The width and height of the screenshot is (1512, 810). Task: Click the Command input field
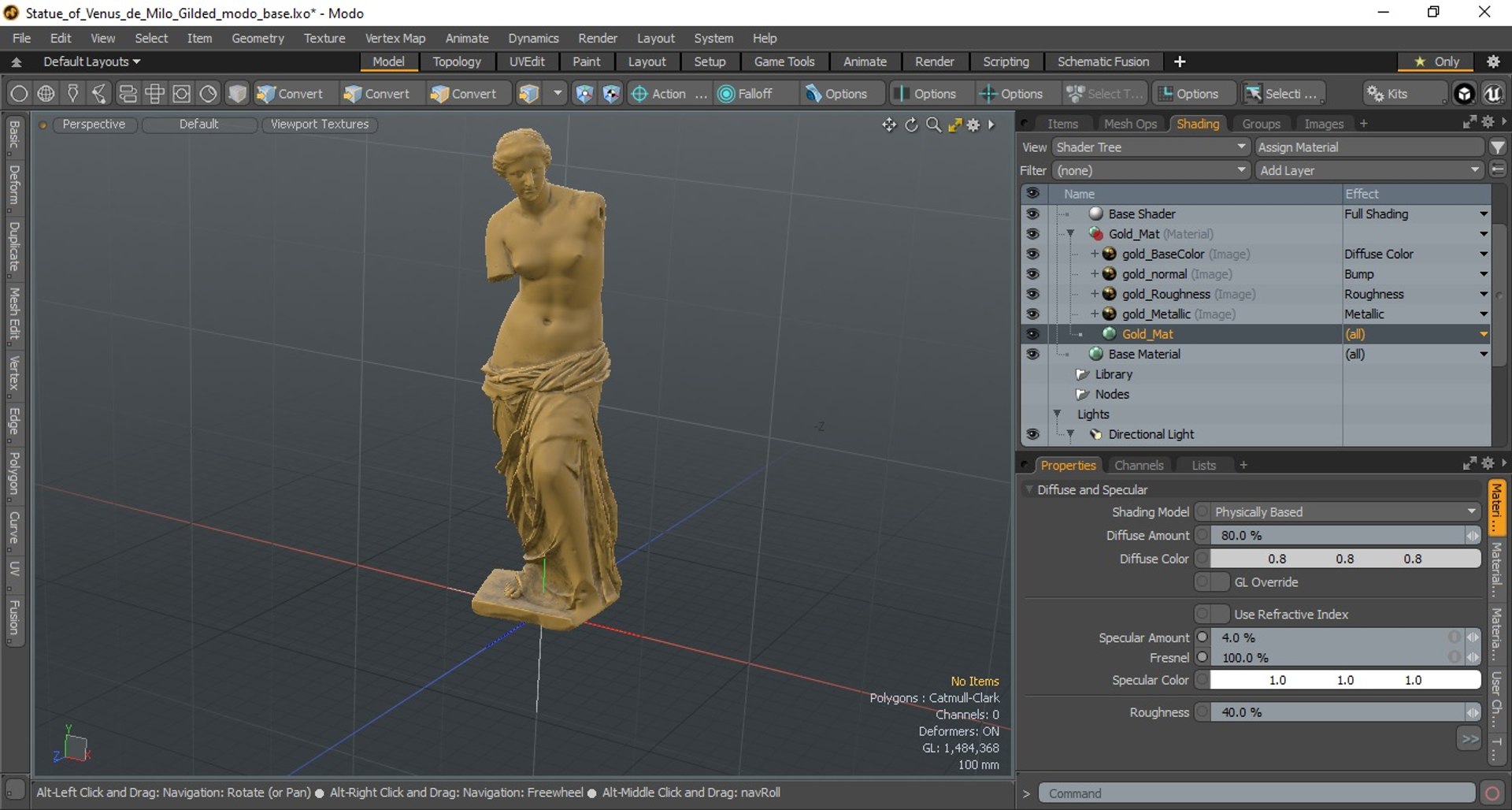pos(1257,793)
